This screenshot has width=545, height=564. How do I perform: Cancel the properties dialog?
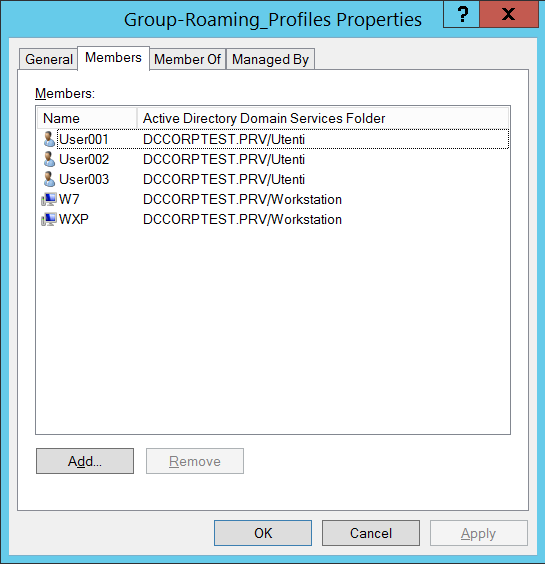tap(371, 533)
